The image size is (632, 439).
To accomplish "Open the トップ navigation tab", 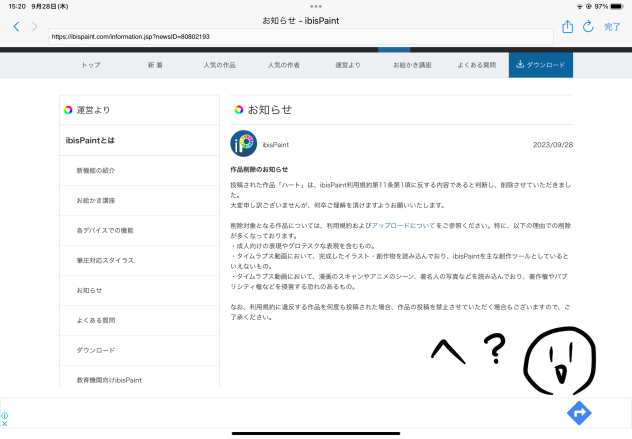I will (91, 65).
